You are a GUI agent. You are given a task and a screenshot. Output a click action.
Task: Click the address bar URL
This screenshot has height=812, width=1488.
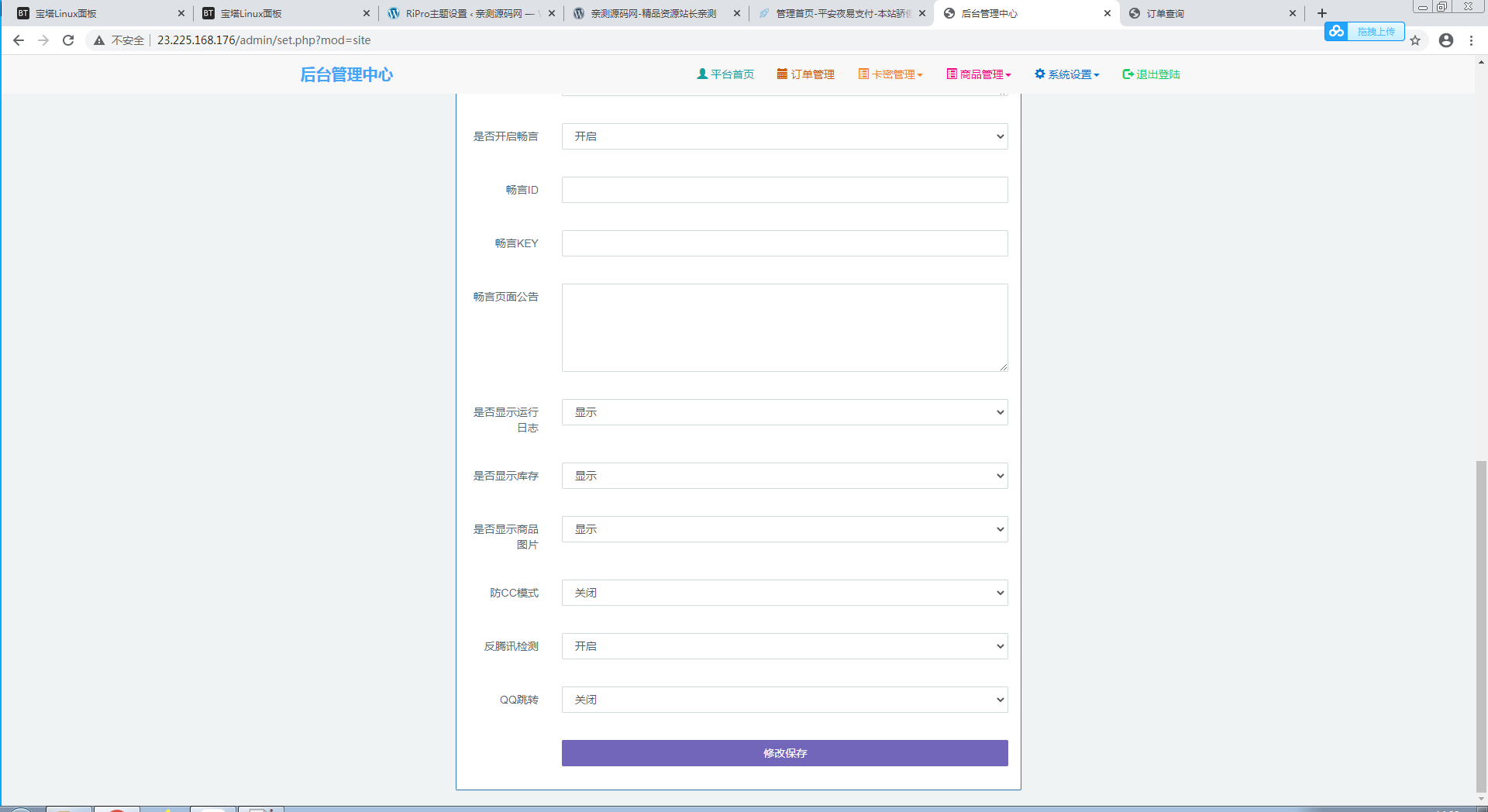263,40
